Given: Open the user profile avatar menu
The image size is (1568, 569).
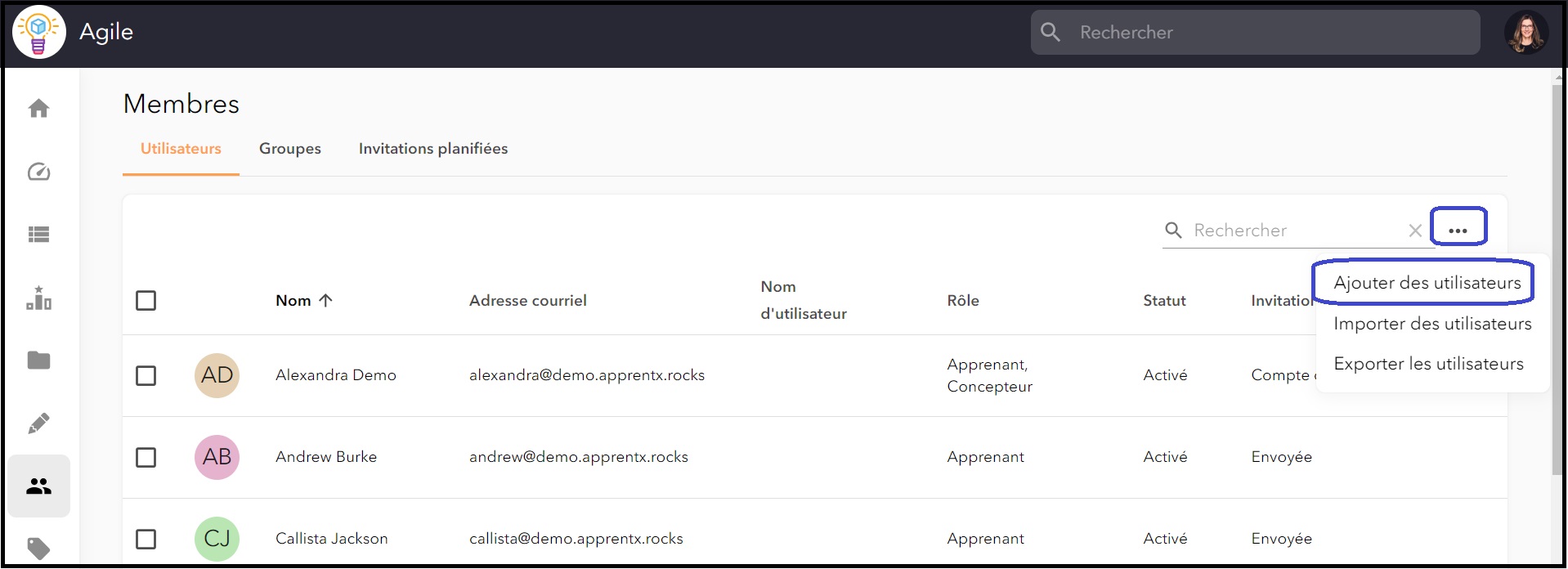Looking at the screenshot, I should pos(1525,33).
